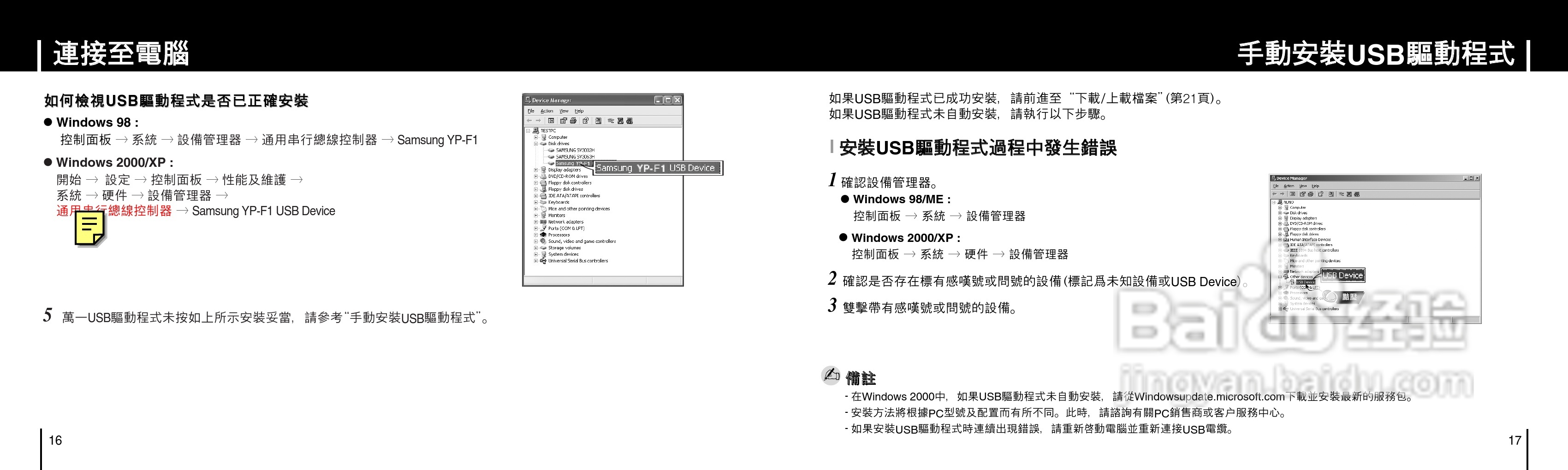Click Back arrow in NUNO Device Manager toolbar
This screenshot has height=470, width=1568.
point(1275,194)
